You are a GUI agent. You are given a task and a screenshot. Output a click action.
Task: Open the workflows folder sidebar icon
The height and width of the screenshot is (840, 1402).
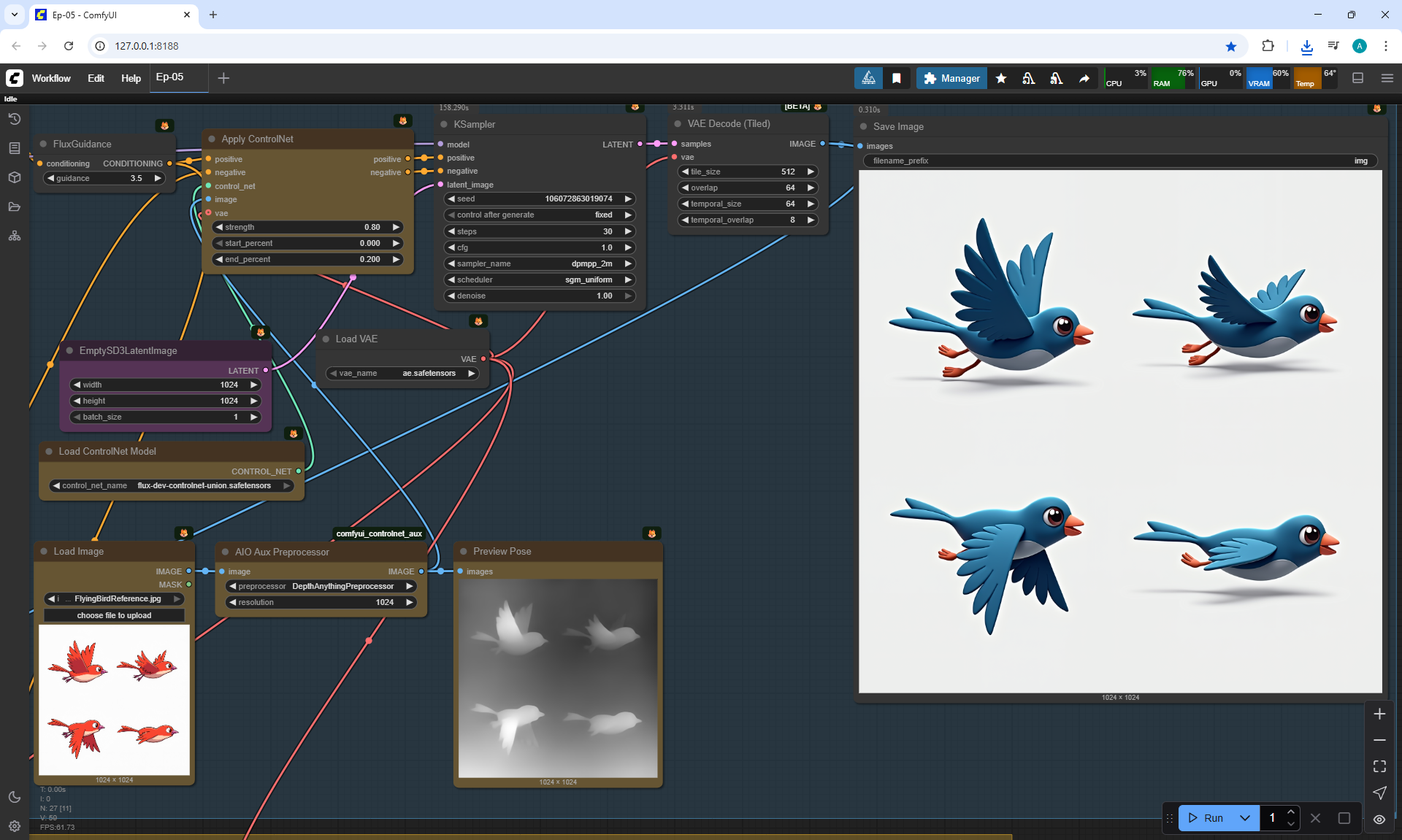pos(15,207)
